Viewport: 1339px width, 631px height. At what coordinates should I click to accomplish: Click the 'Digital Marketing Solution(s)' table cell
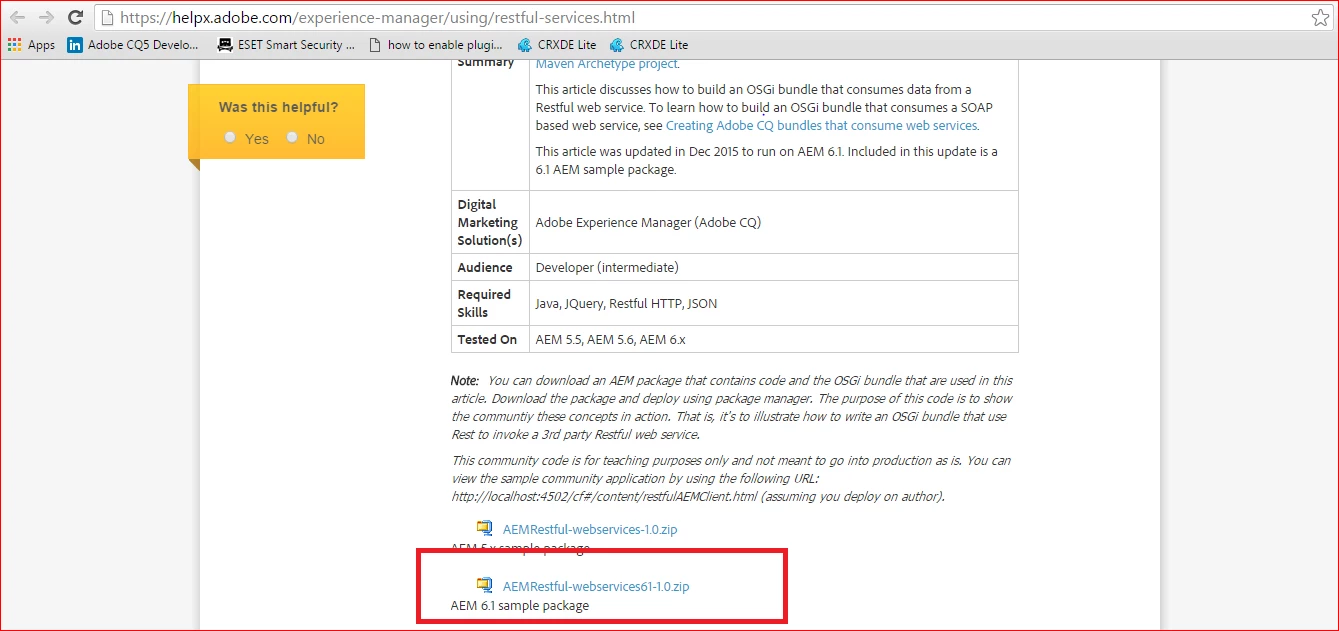point(490,222)
